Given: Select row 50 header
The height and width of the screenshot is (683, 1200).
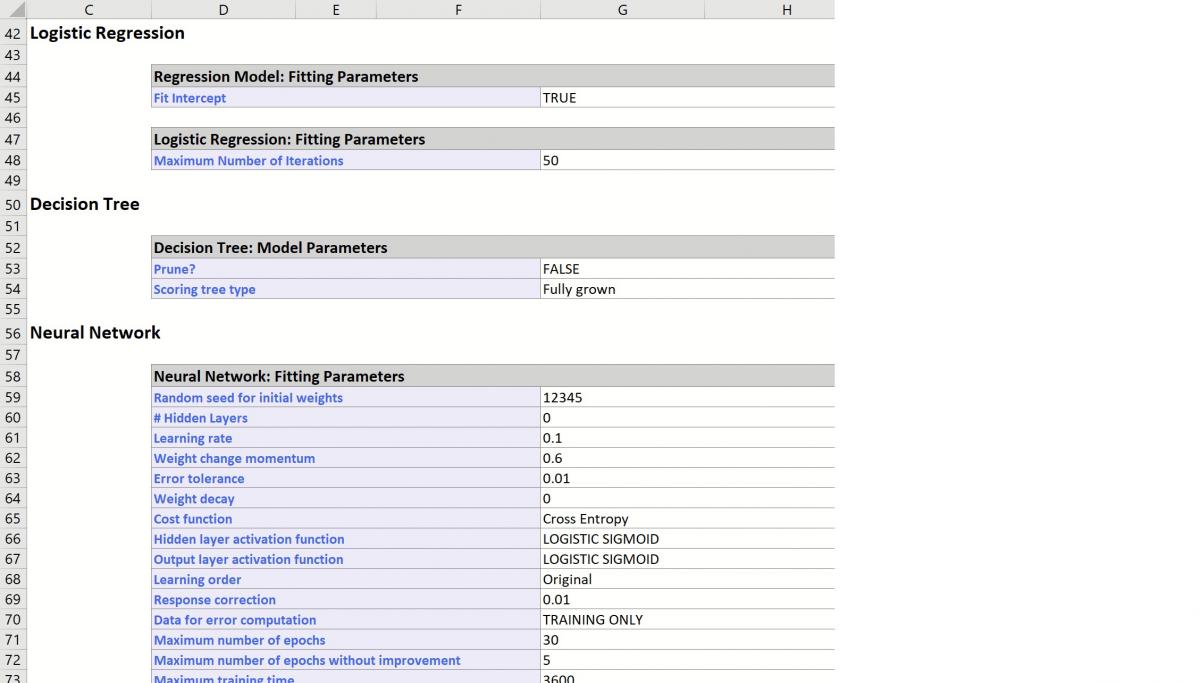Looking at the screenshot, I should (x=13, y=205).
